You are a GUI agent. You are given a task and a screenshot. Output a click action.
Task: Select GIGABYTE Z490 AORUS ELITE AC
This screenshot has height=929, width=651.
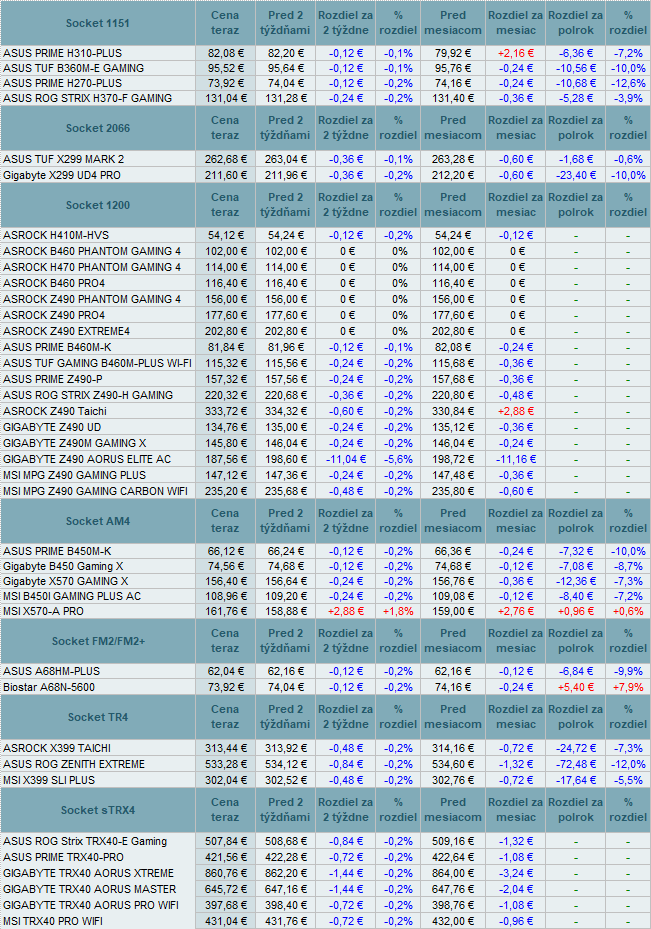[87, 459]
